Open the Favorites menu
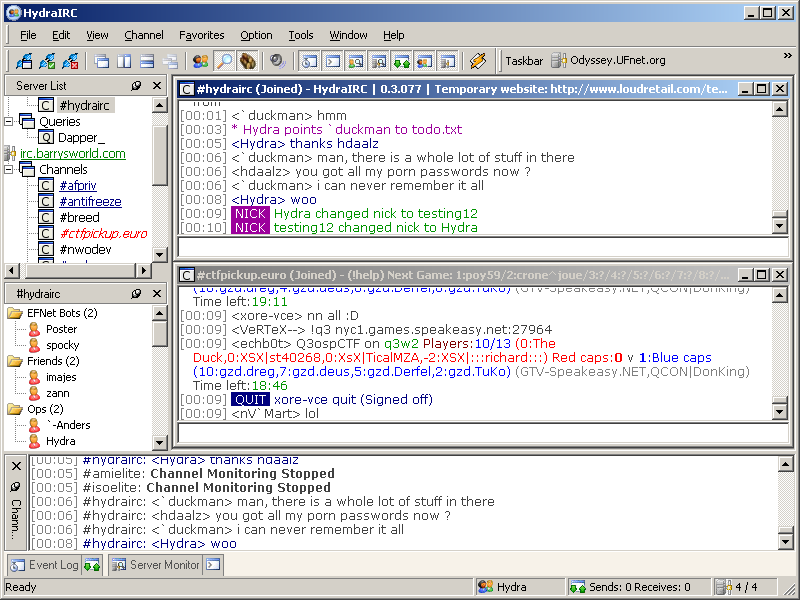This screenshot has height=600, width=800. 201,35
